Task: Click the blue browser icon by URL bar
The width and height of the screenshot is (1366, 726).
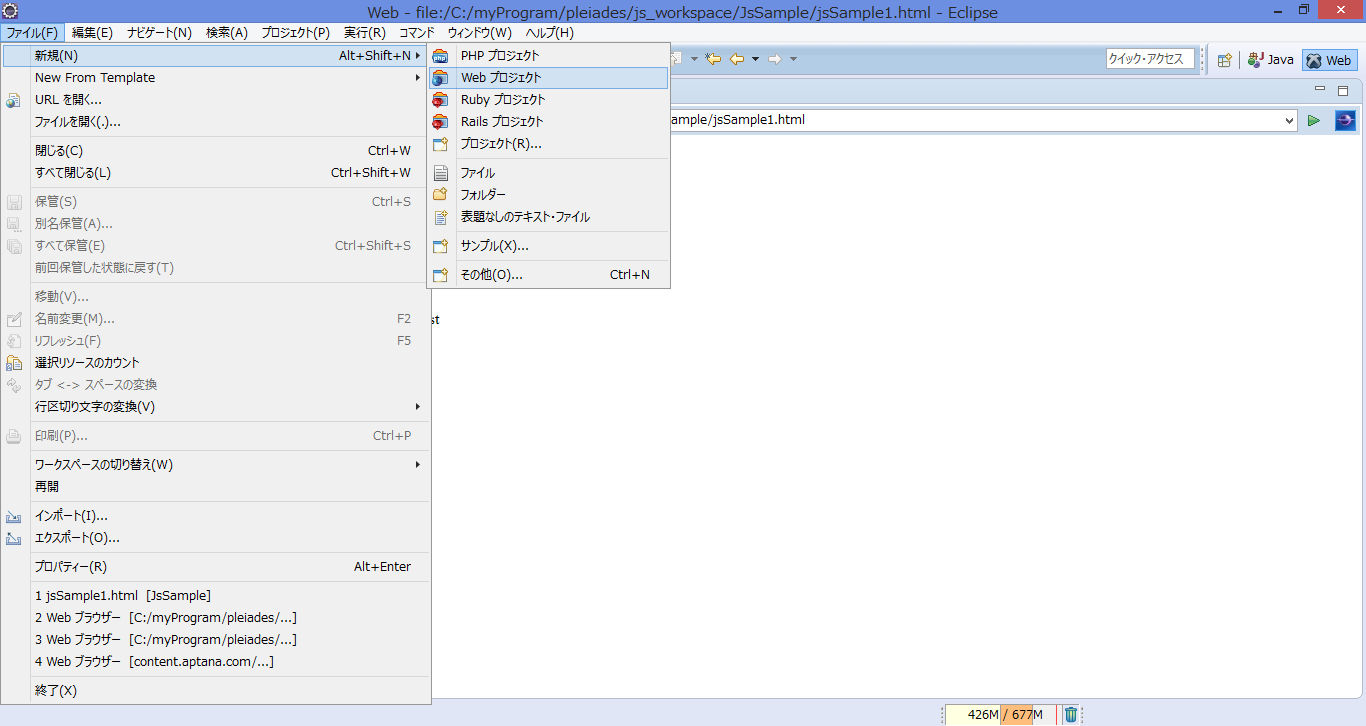Action: [x=1345, y=121]
